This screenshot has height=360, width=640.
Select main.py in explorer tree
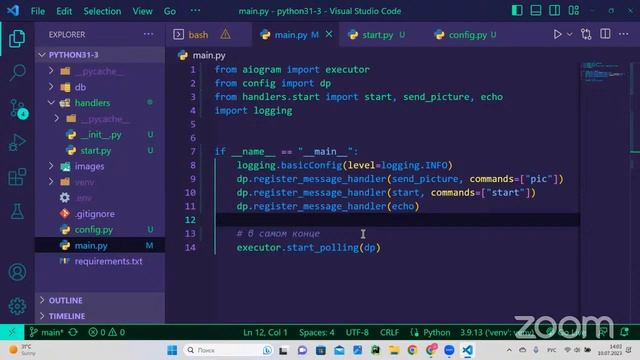coord(100,245)
